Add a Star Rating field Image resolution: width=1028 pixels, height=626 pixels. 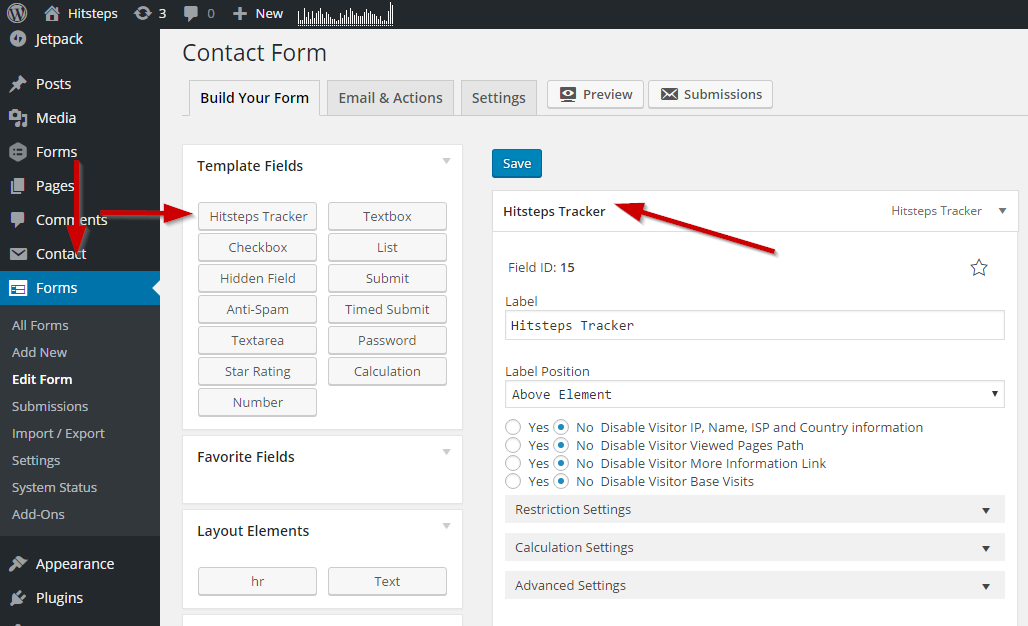258,372
